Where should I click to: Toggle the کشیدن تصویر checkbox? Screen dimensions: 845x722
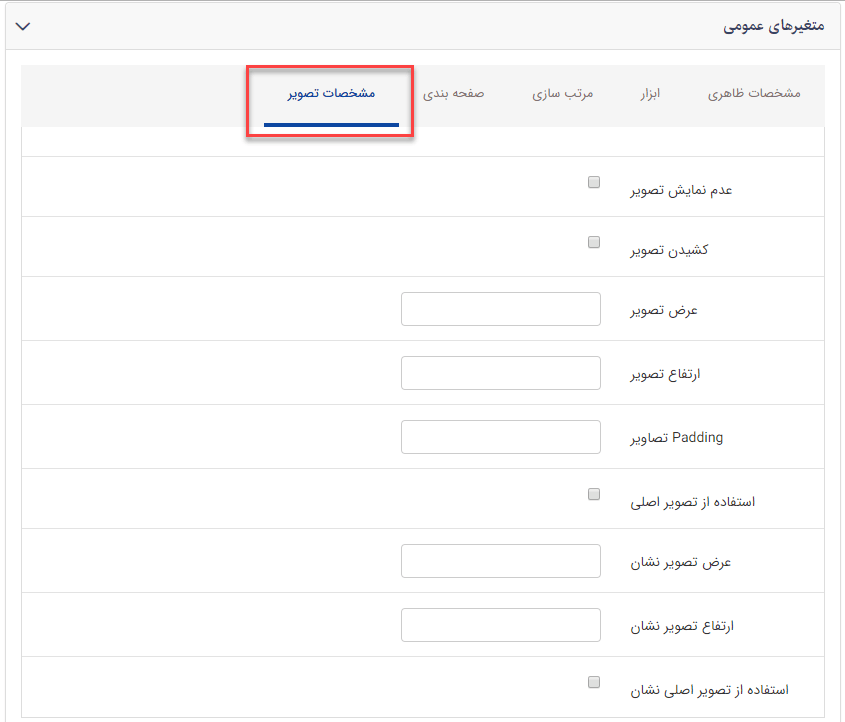pyautogui.click(x=593, y=242)
